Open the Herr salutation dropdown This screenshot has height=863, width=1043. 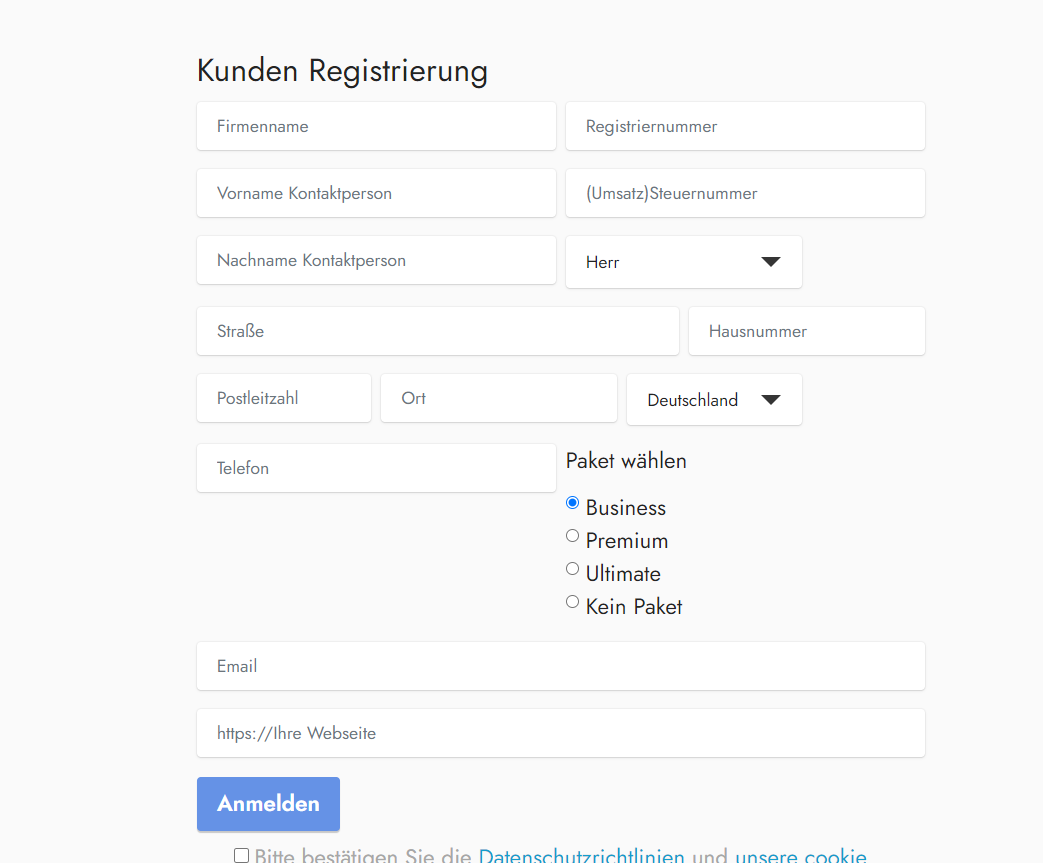(x=683, y=262)
